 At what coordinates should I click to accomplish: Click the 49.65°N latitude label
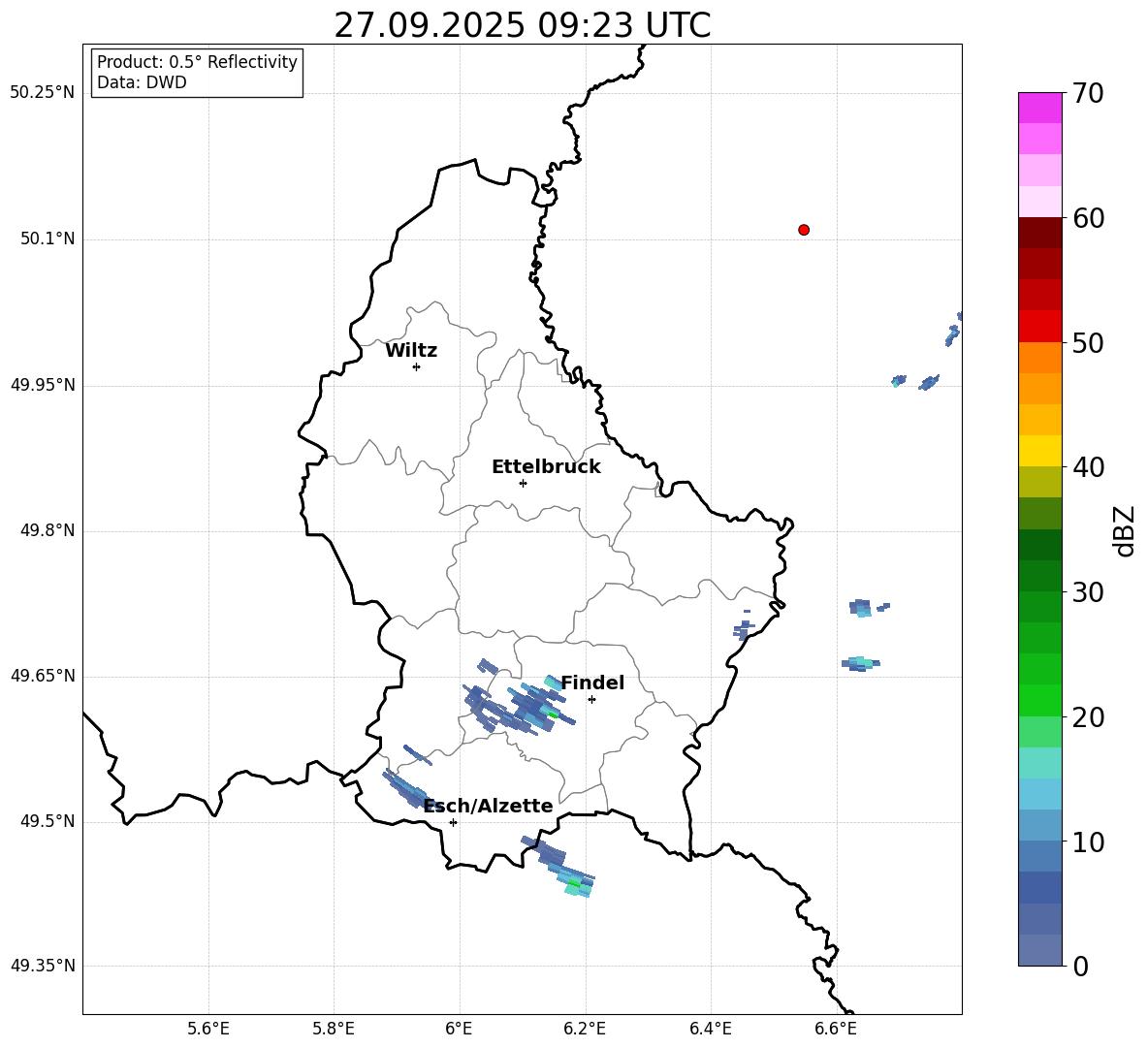point(42,676)
